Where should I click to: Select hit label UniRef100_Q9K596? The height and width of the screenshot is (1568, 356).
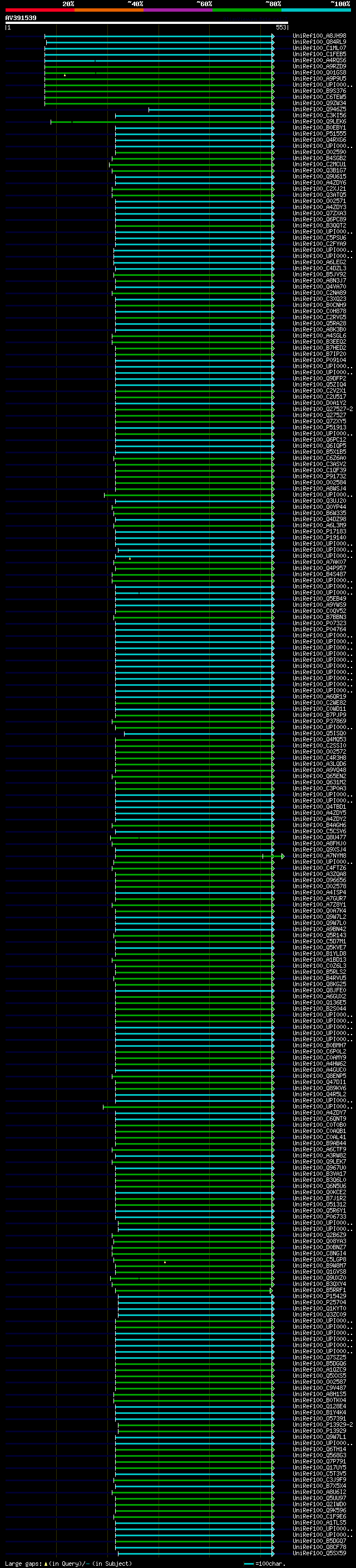click(319, 1511)
